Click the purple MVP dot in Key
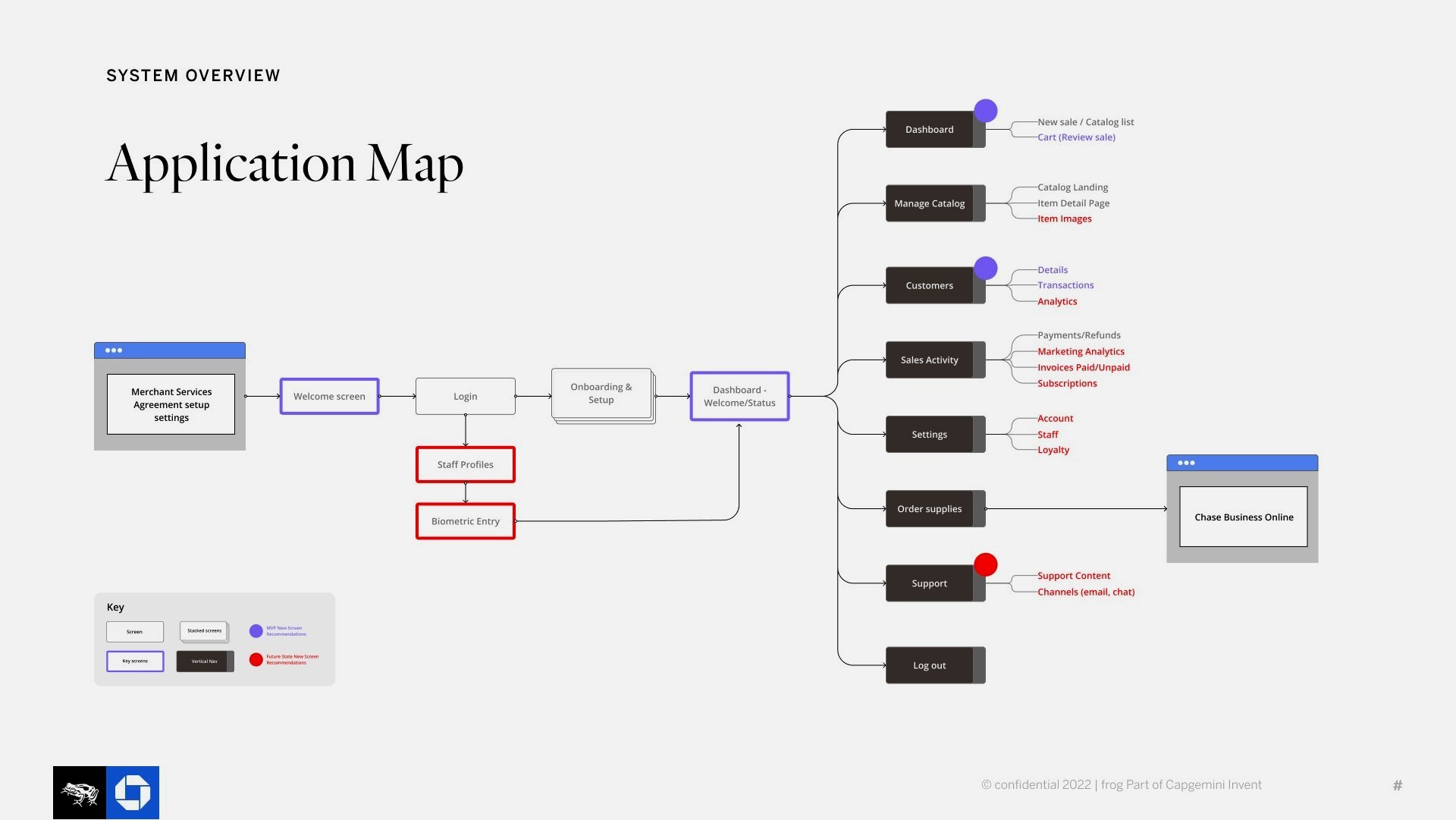The image size is (1456, 820). (256, 631)
